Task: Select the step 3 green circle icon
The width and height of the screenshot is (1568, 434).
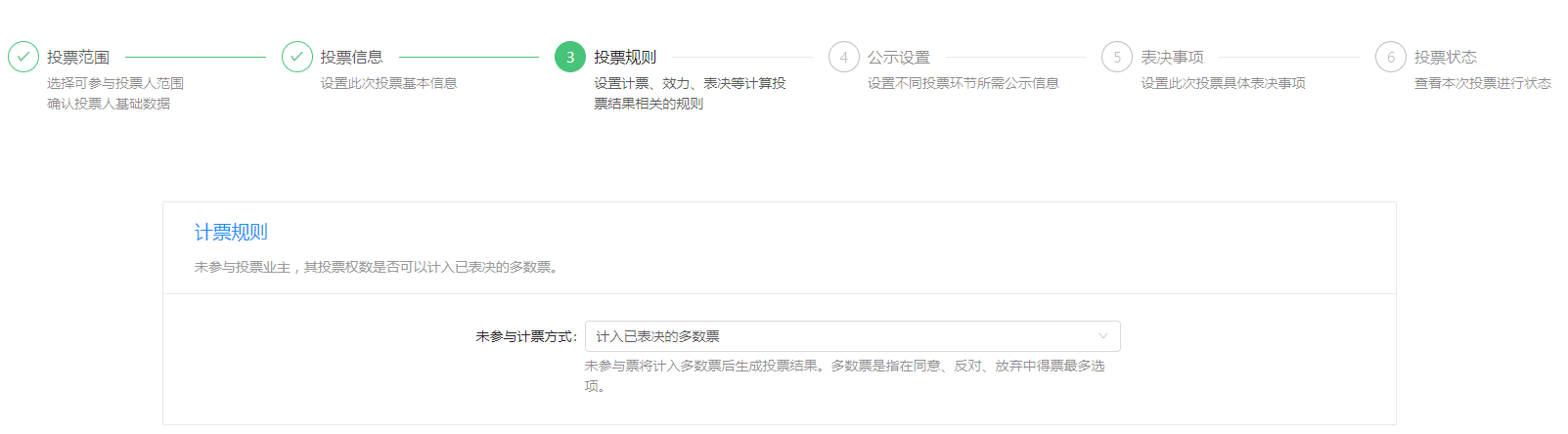Action: click(570, 57)
